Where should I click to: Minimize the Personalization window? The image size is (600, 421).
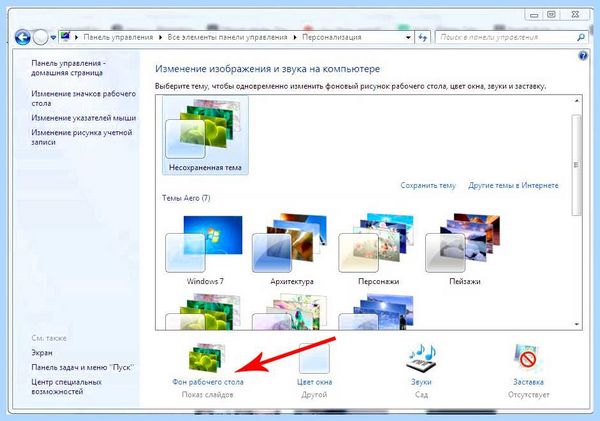pos(534,15)
